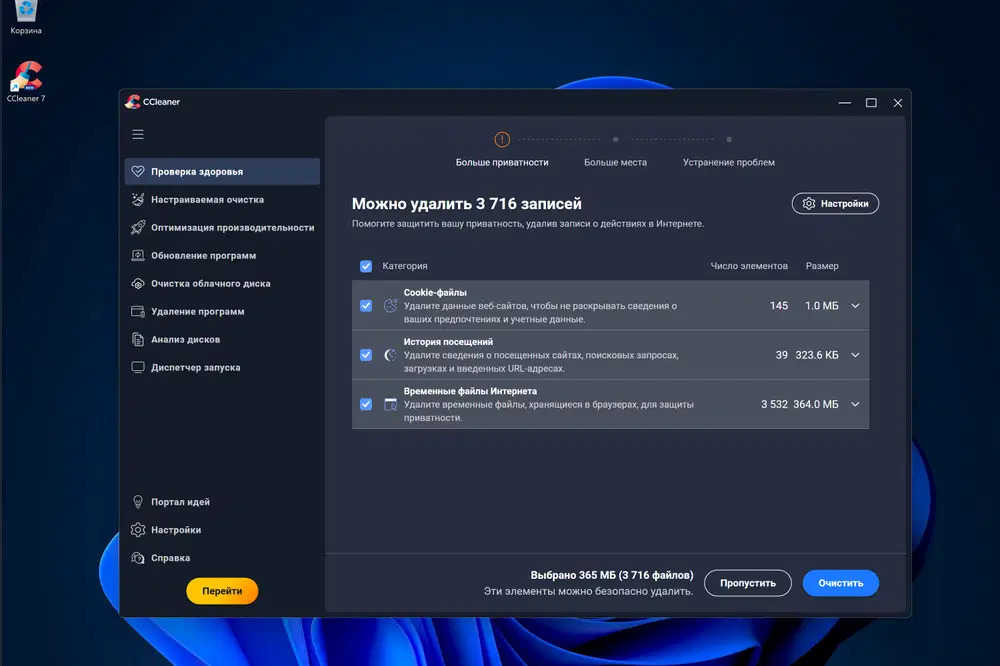Click the yellow Перейти button

tap(222, 591)
